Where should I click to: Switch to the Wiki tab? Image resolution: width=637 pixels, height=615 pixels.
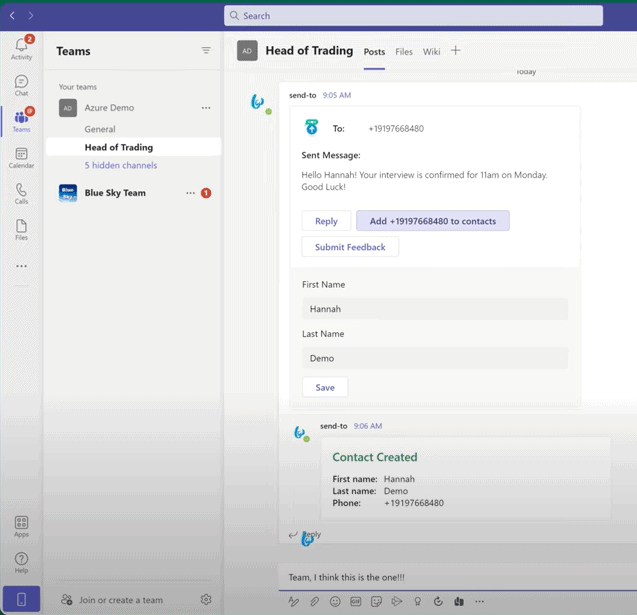431,52
